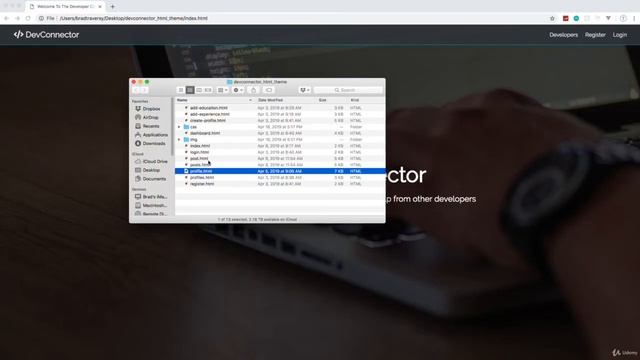This screenshot has height=360, width=640.
Task: Go back in the Finder window
Action: tap(136, 90)
